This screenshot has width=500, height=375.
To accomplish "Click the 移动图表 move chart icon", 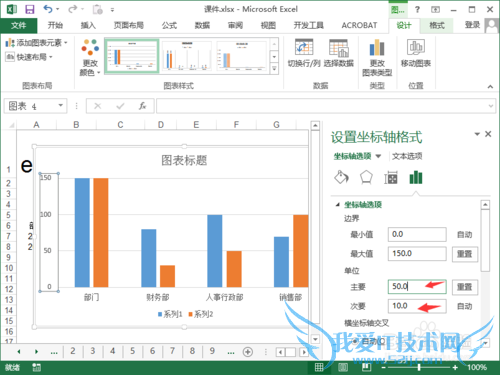I will [416, 47].
